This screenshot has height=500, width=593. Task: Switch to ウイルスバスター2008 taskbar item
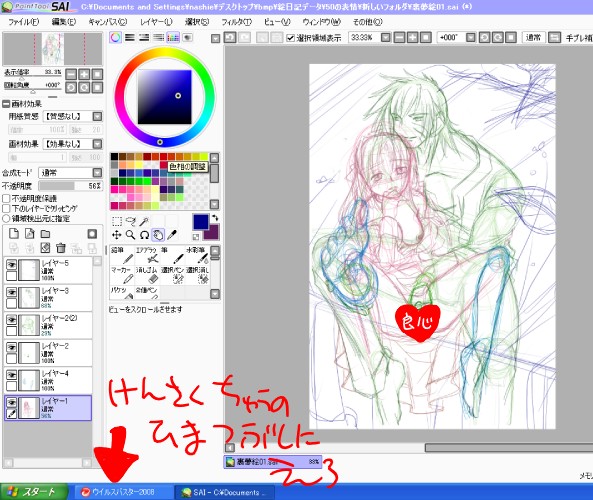point(123,492)
